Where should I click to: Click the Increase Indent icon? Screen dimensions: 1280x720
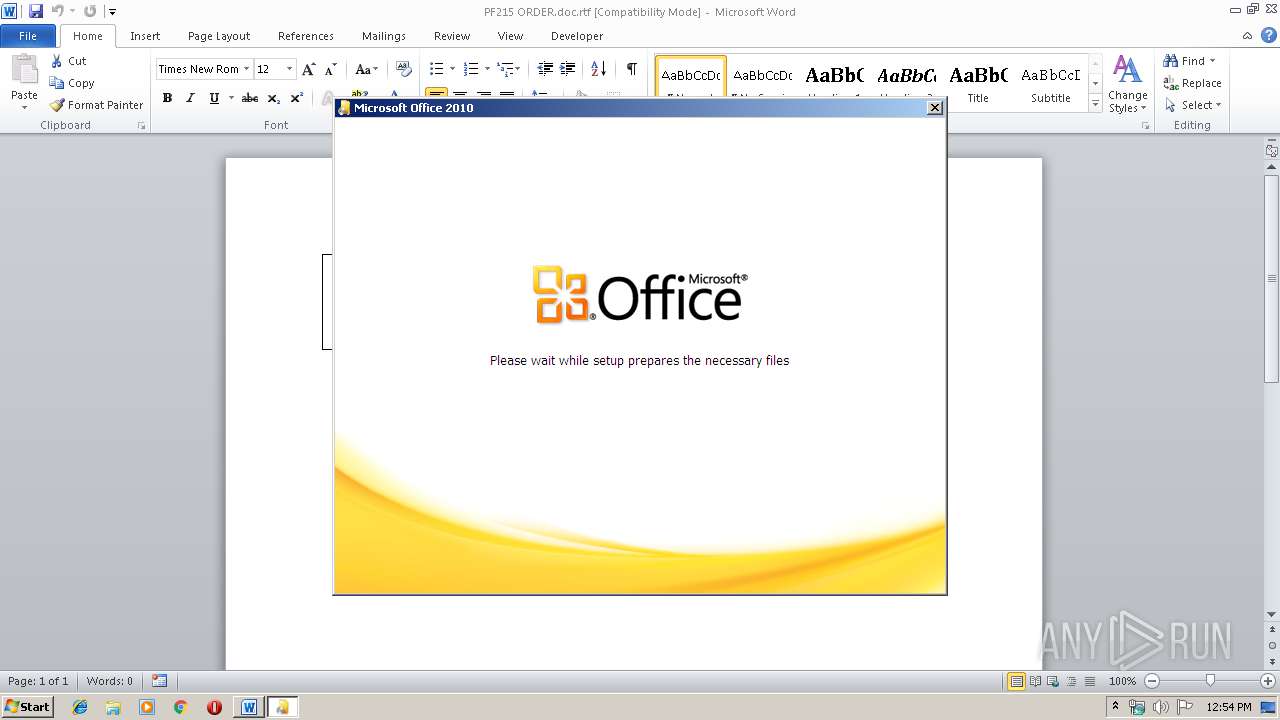pos(568,69)
